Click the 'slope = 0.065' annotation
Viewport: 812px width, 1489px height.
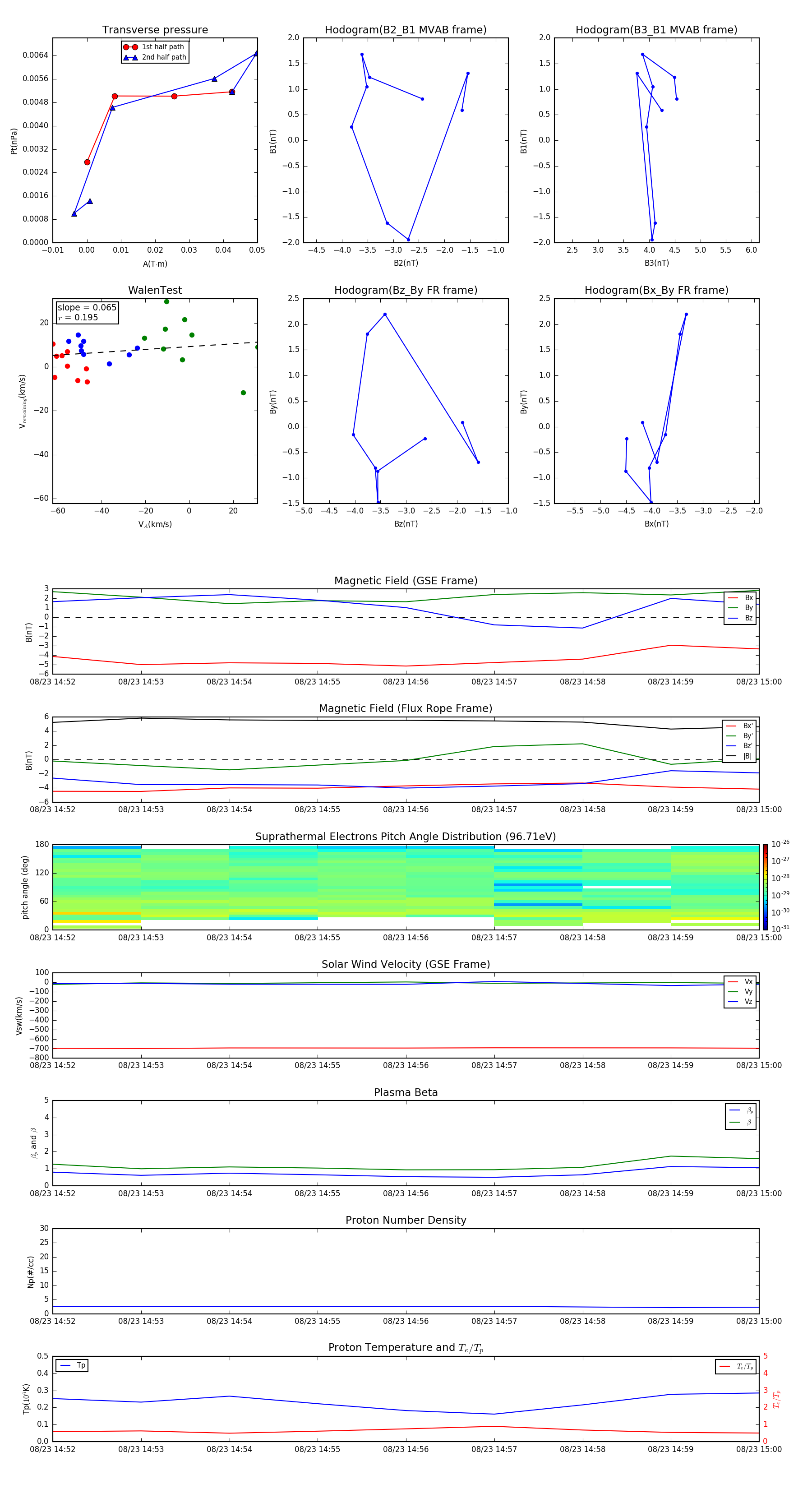tap(87, 308)
